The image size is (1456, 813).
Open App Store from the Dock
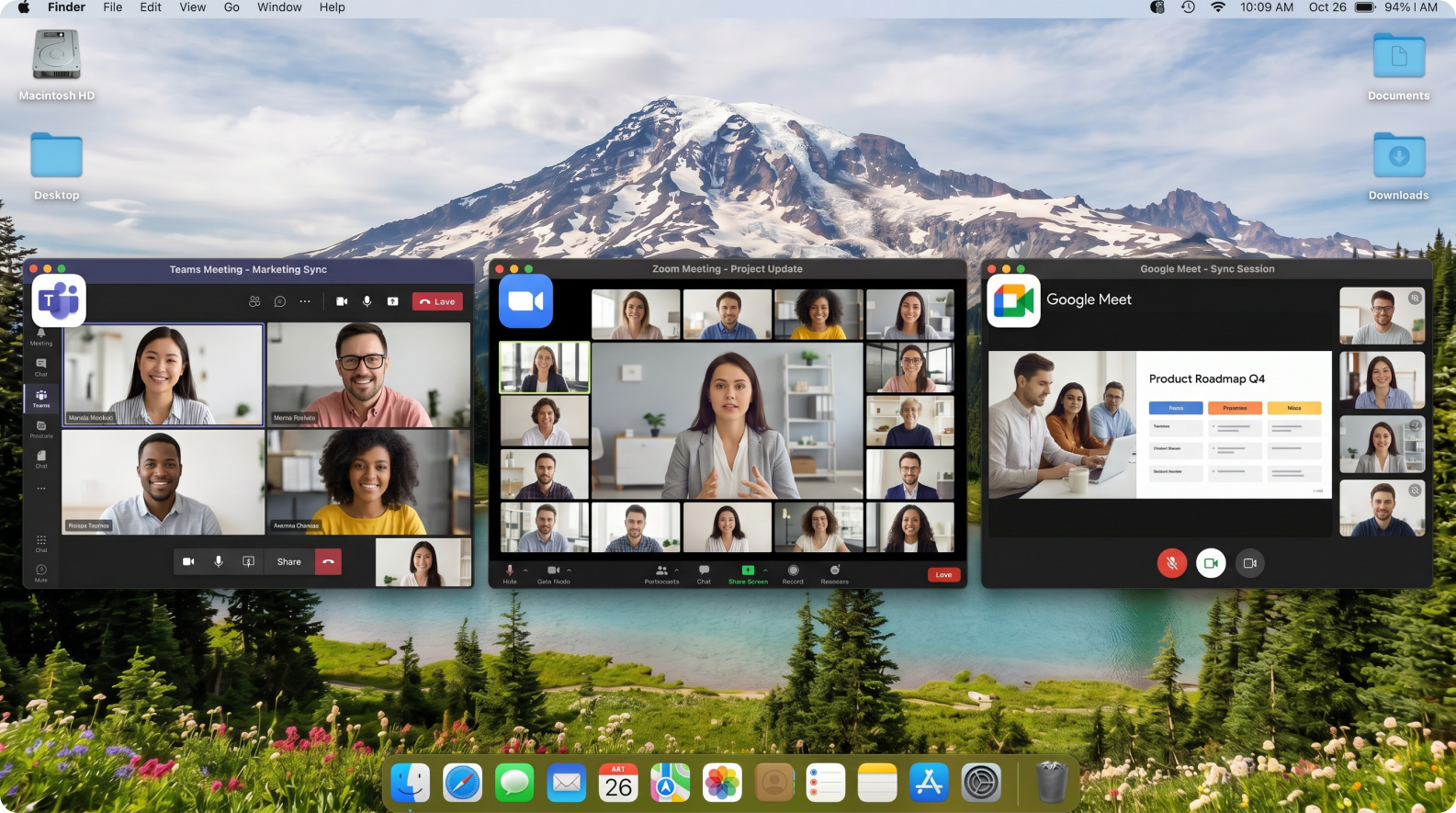point(929,784)
